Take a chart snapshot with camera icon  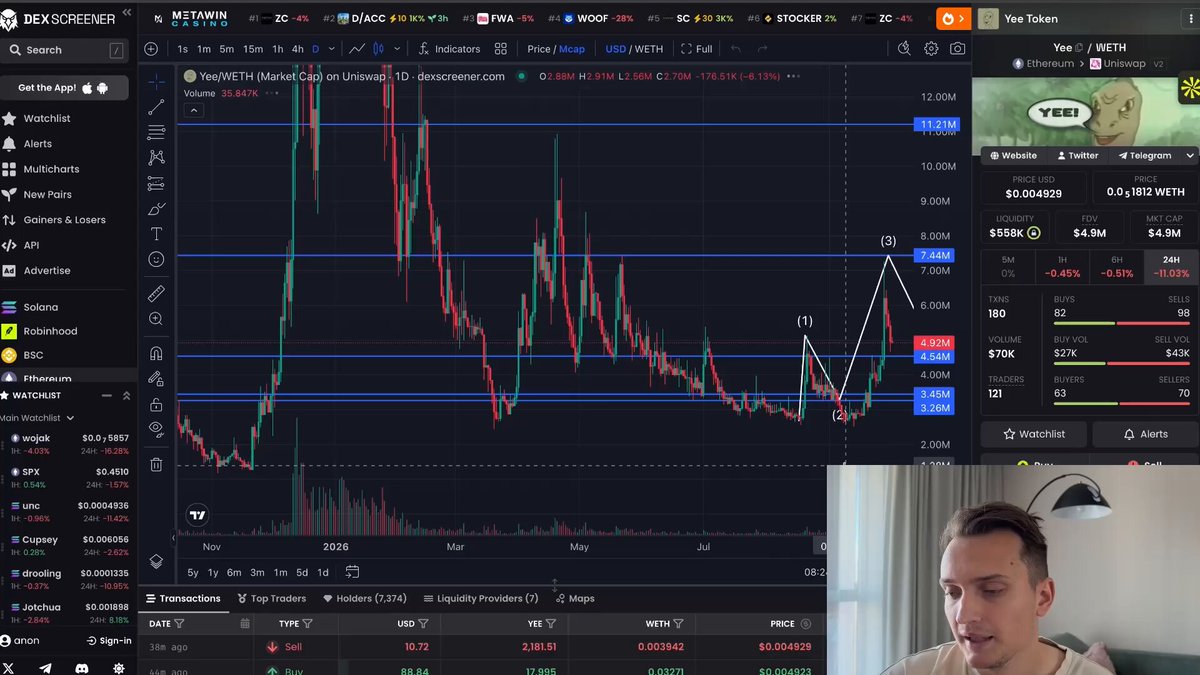click(958, 49)
